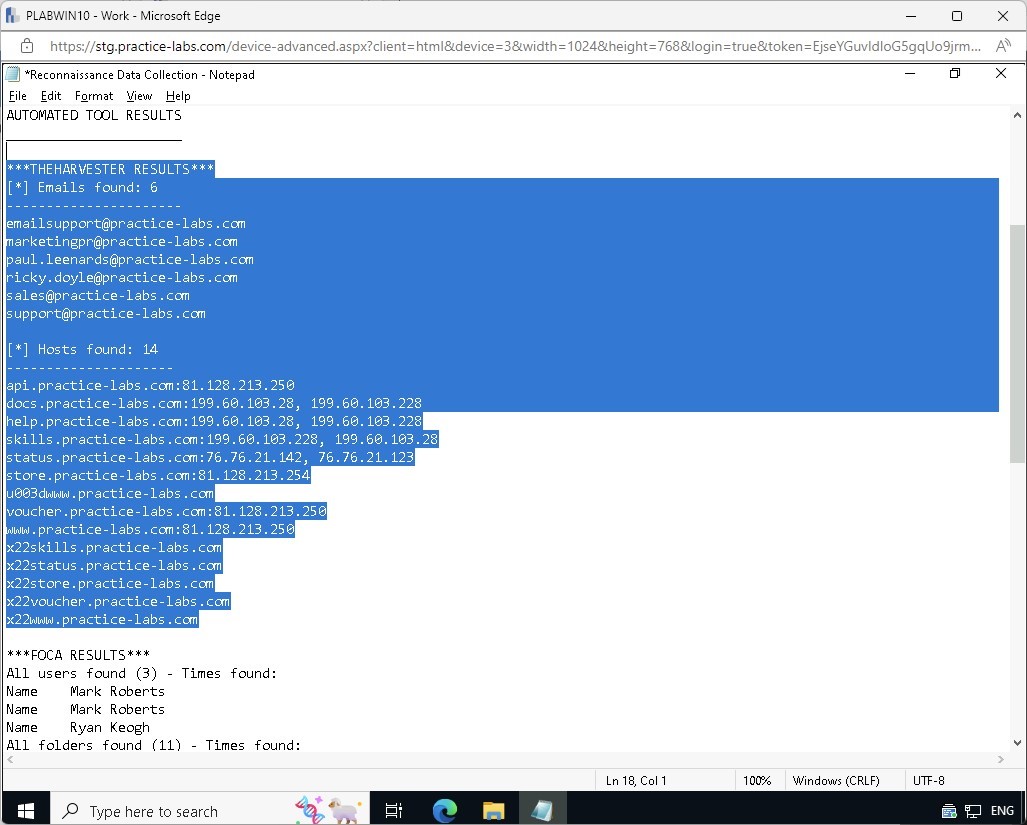Click the site lock icon in address bar
This screenshot has width=1027, height=825.
coord(27,46)
